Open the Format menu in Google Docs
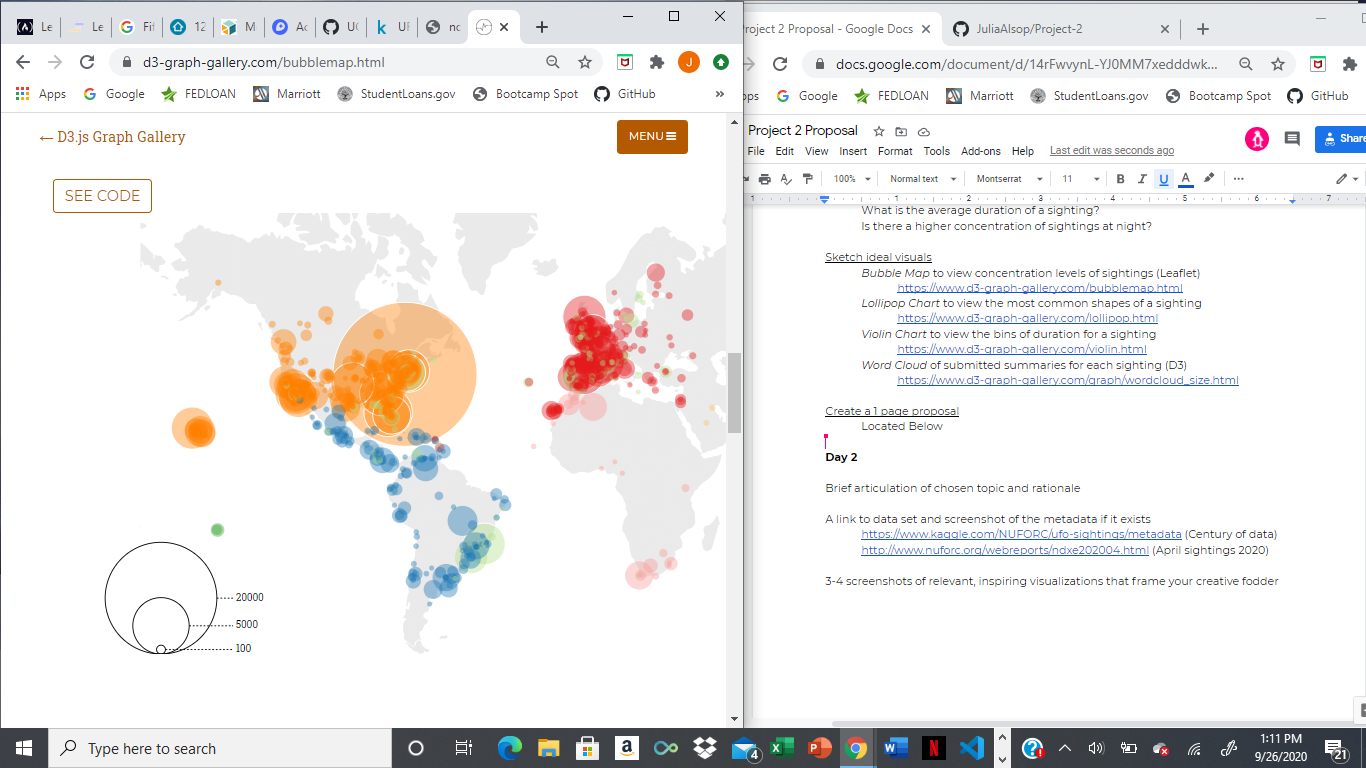Viewport: 1366px width, 768px height. tap(895, 151)
